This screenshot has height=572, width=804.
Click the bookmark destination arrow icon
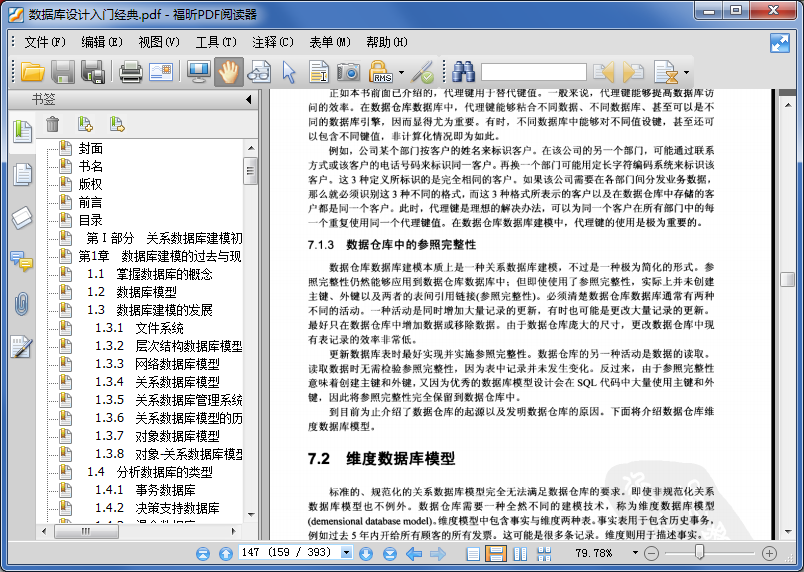pos(117,124)
